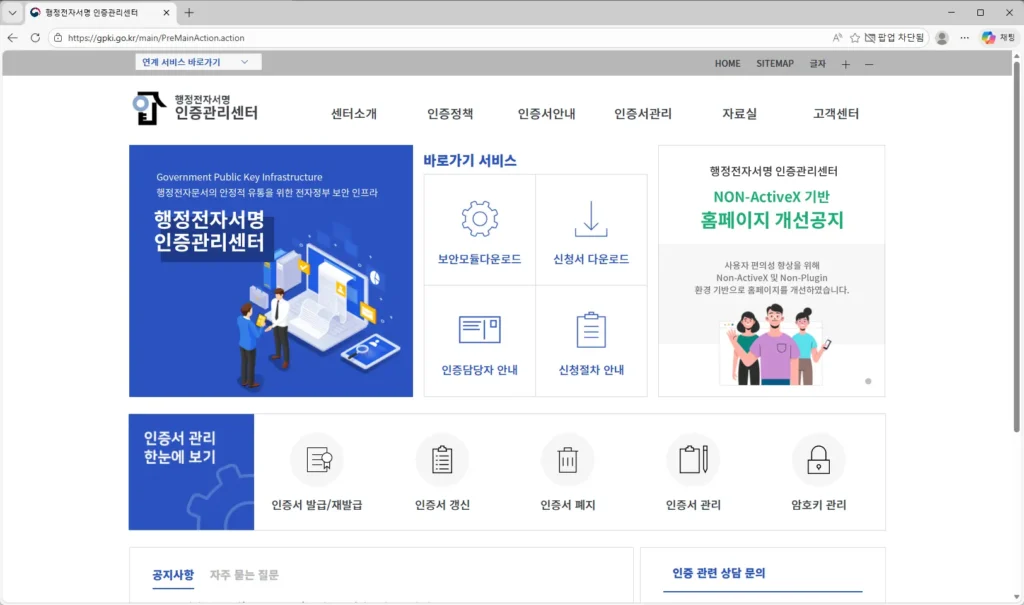1024x605 pixels.
Task: Switch to the 자주 묻는 질문 tab
Action: pyautogui.click(x=243, y=574)
